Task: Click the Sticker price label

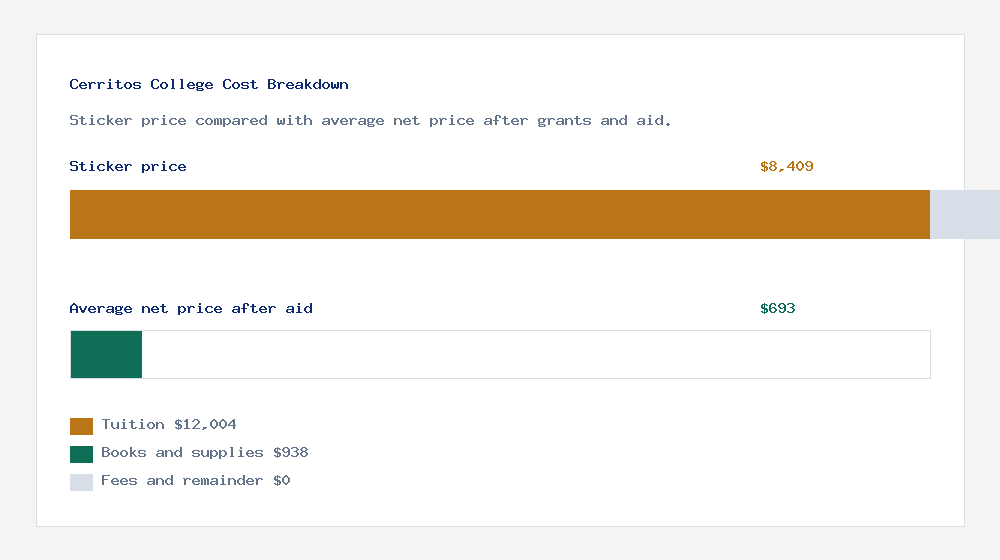Action: coord(128,166)
